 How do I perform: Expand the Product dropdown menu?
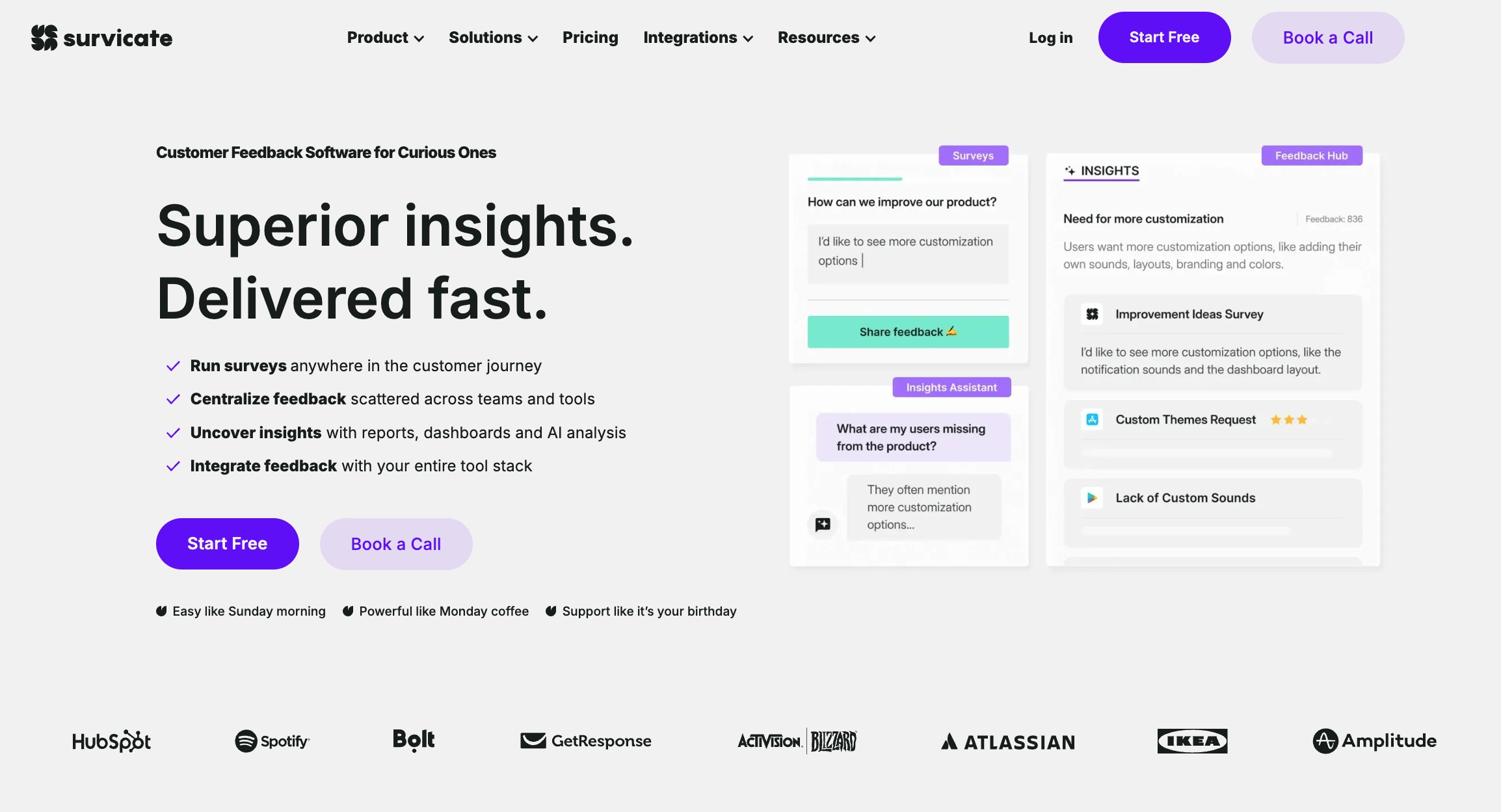point(385,37)
